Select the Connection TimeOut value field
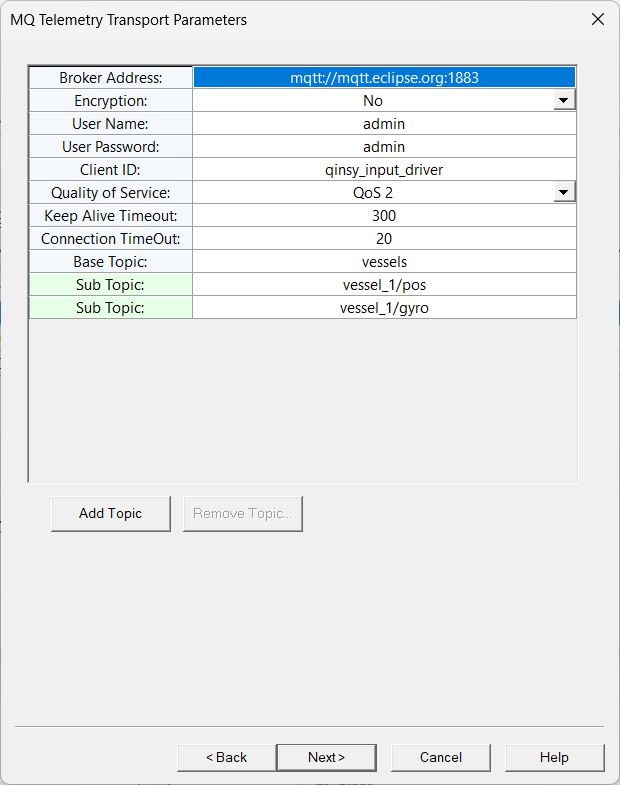Viewport: 620px width, 785px height. click(384, 238)
